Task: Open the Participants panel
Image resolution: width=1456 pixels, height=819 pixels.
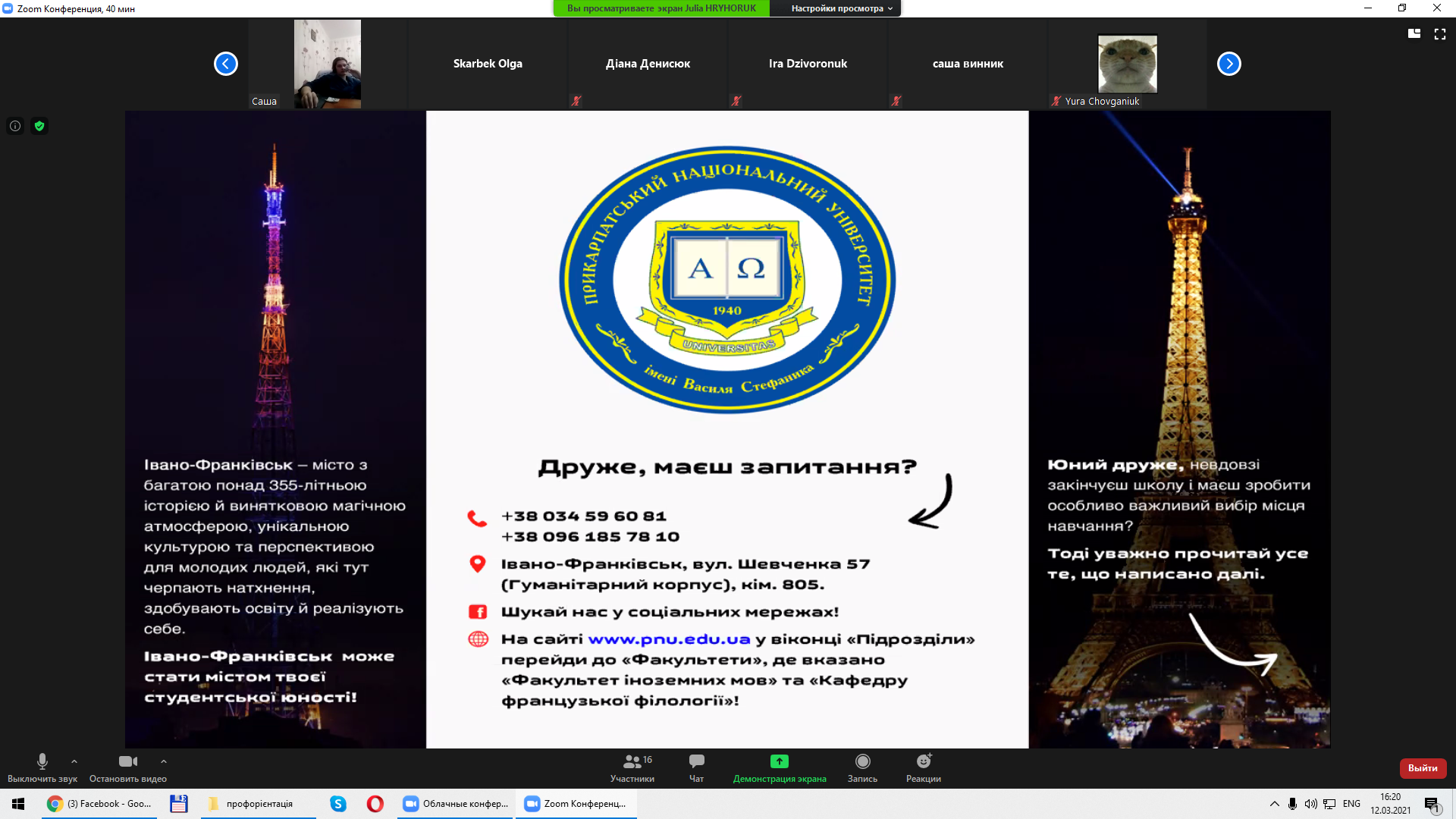Action: coord(632,768)
